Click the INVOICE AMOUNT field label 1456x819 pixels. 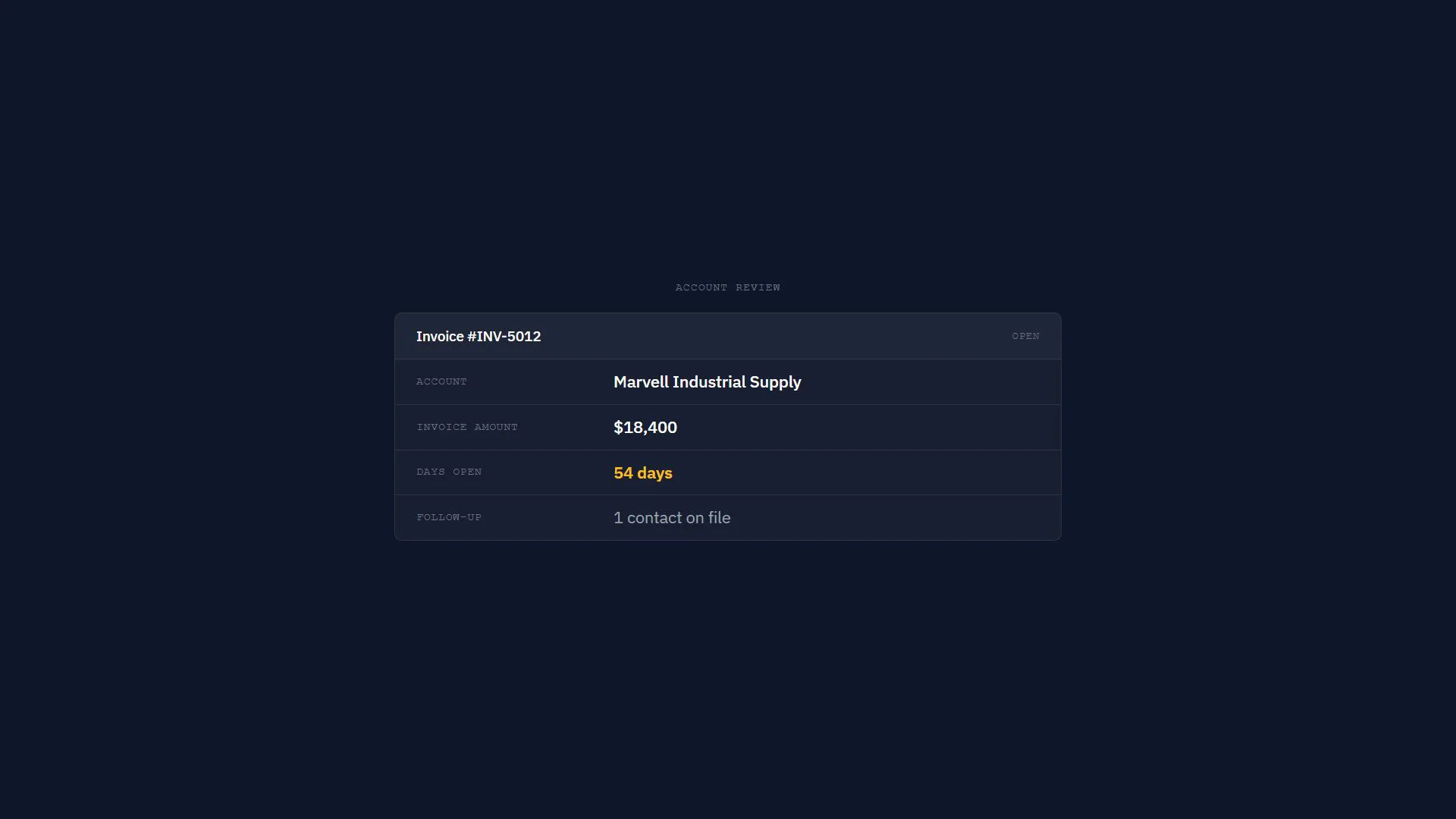point(467,427)
